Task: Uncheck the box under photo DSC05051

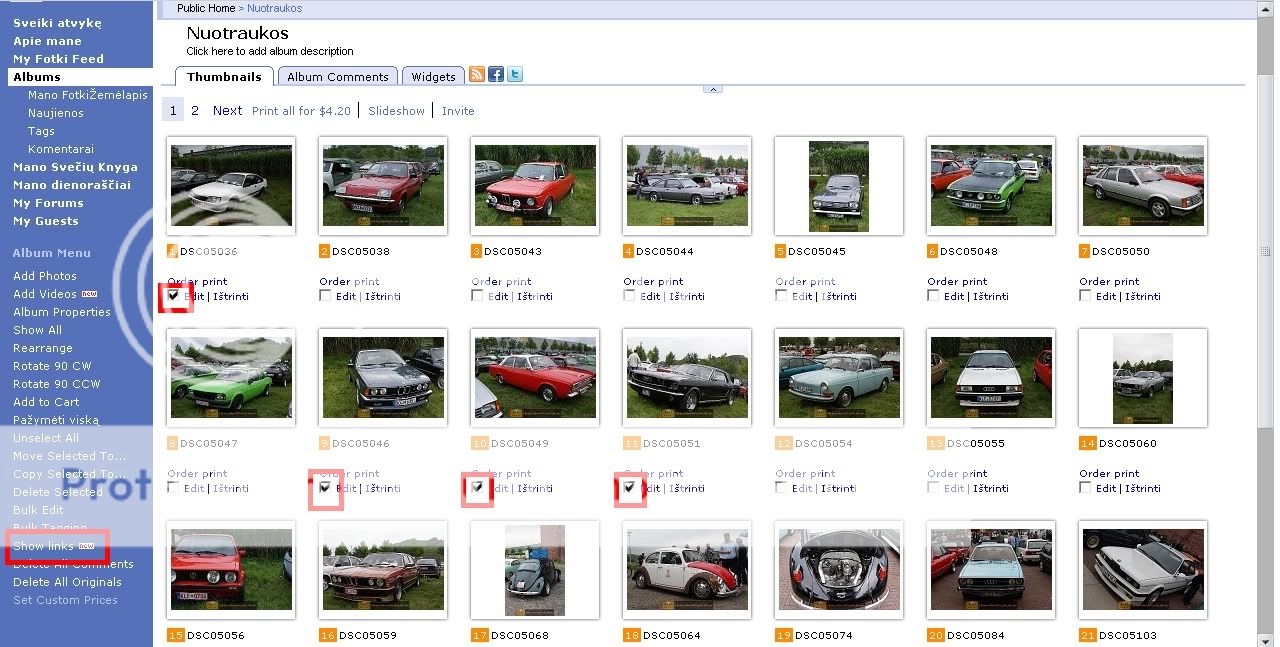Action: [629, 488]
